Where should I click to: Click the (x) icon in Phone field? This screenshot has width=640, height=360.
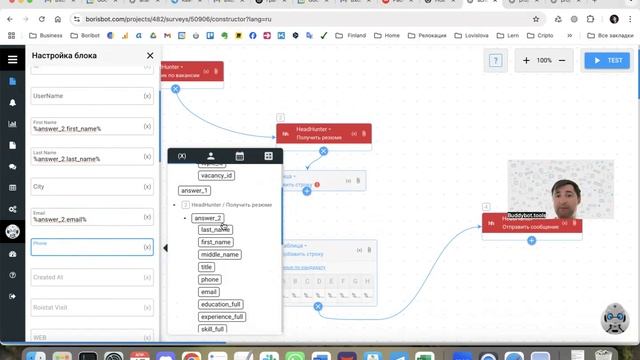click(147, 247)
